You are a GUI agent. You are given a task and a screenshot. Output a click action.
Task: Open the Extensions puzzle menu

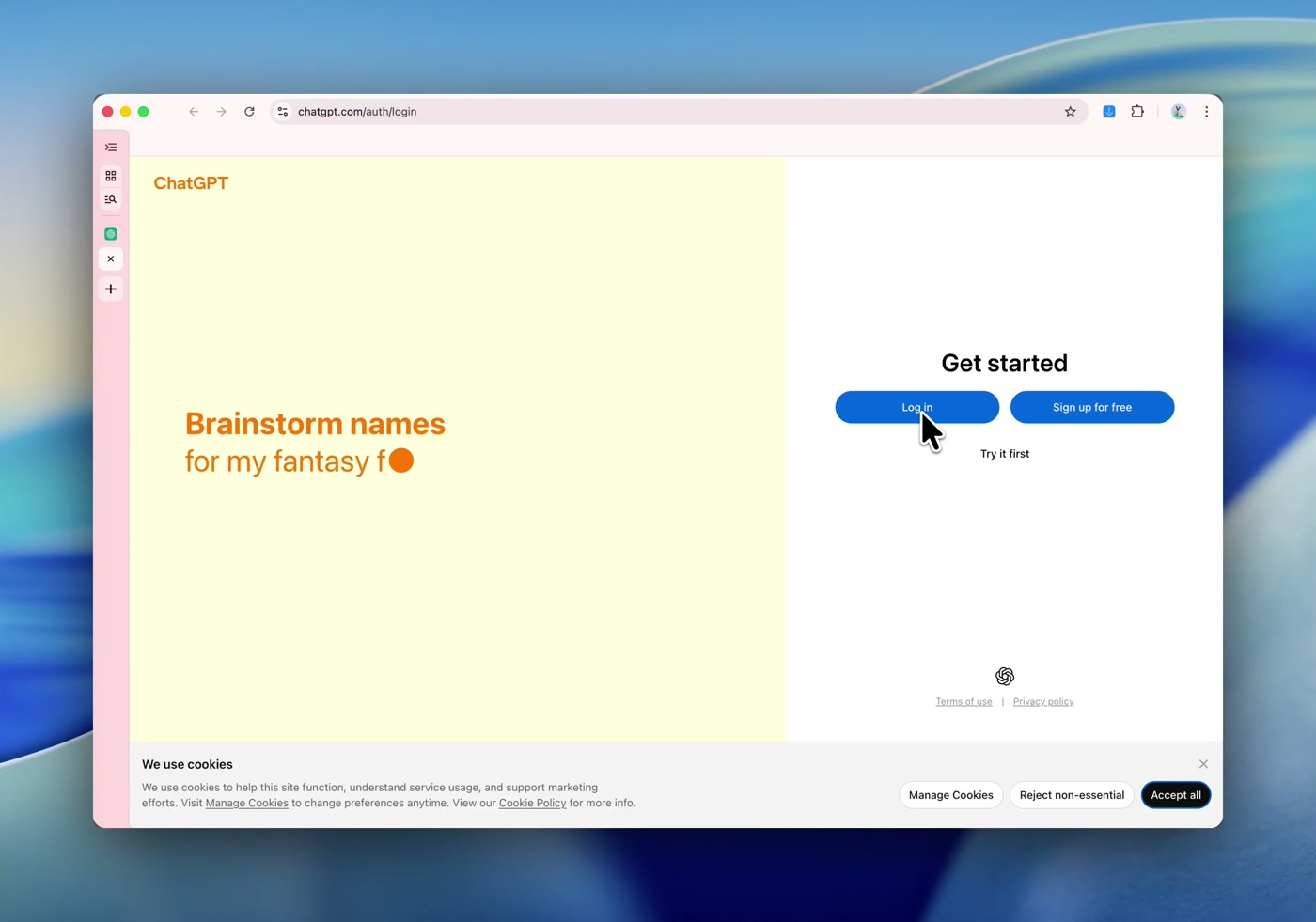tap(1137, 112)
